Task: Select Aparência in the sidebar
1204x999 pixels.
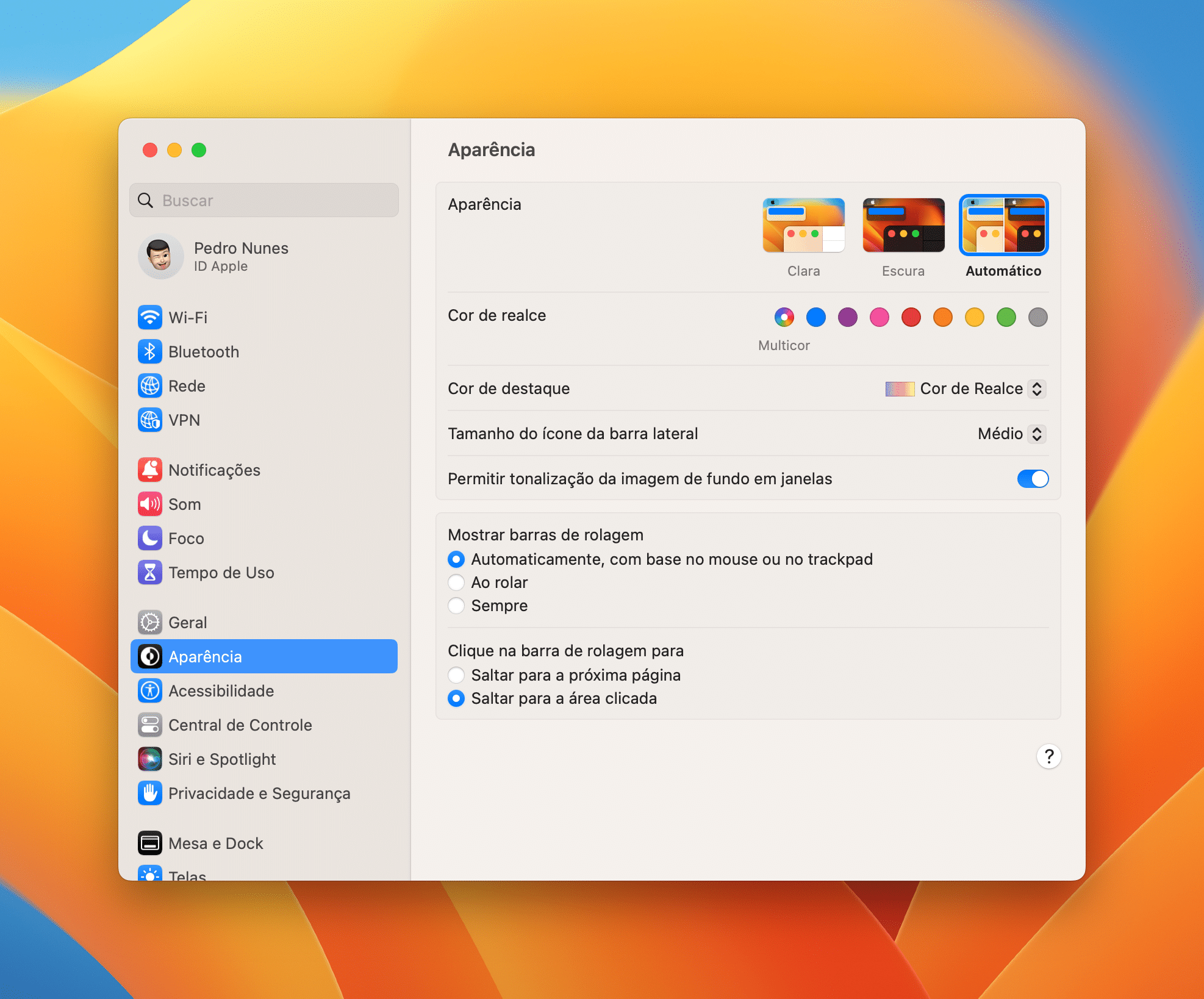Action: click(x=264, y=656)
